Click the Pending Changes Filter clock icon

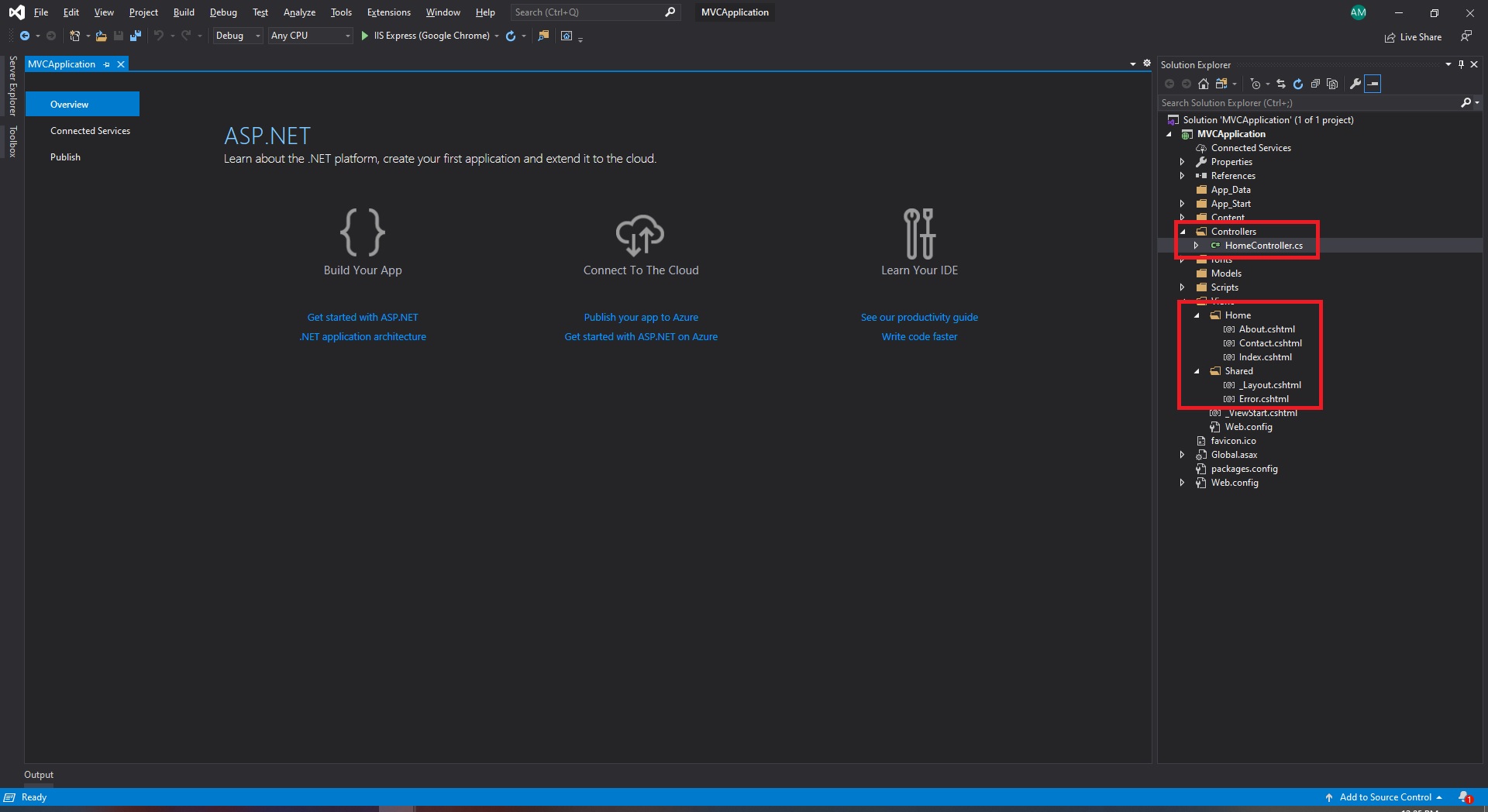(1255, 84)
